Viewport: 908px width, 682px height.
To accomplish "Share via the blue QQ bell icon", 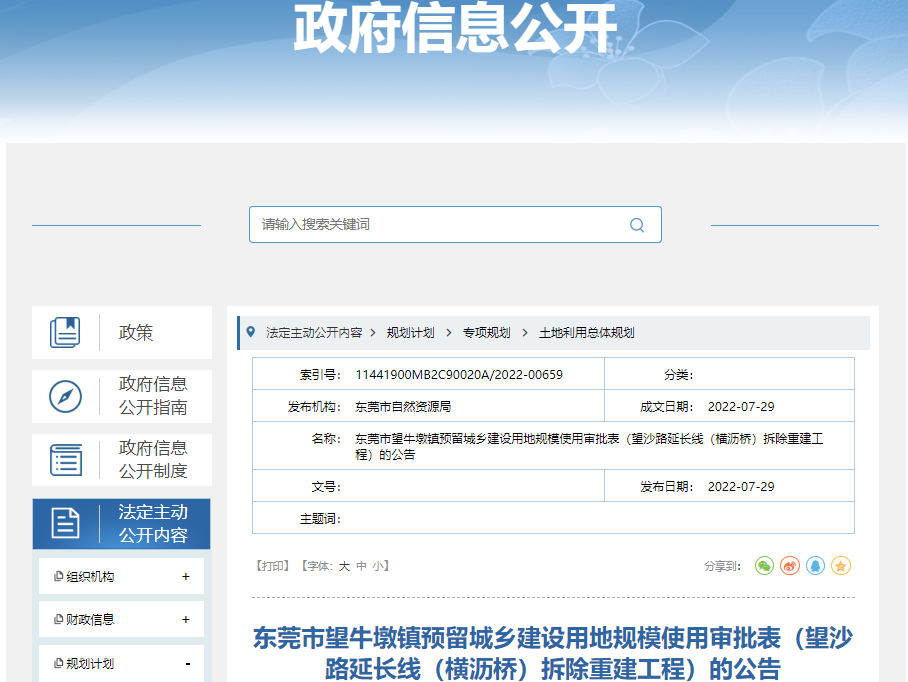I will click(816, 566).
